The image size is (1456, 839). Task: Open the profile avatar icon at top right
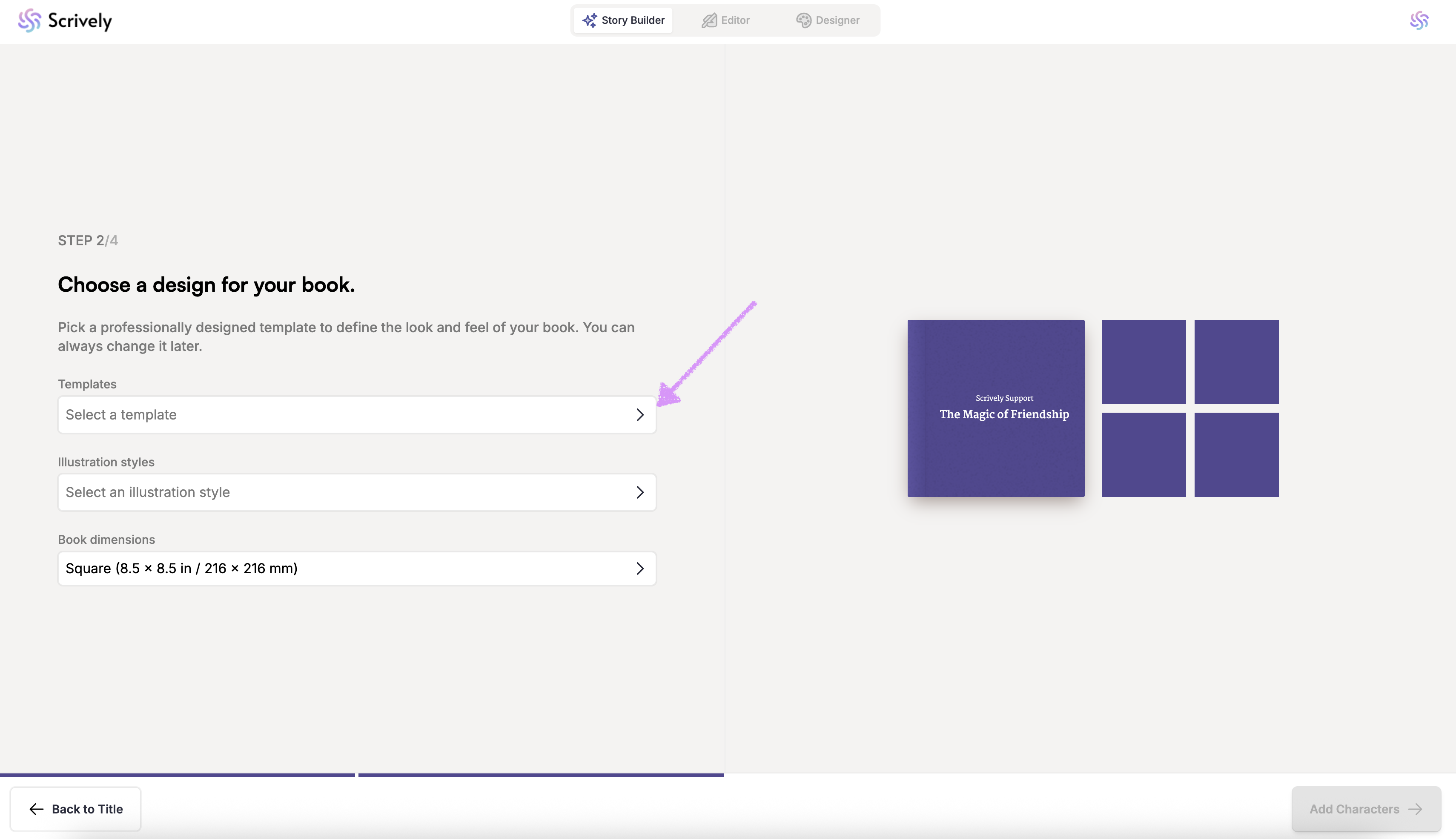click(x=1419, y=21)
